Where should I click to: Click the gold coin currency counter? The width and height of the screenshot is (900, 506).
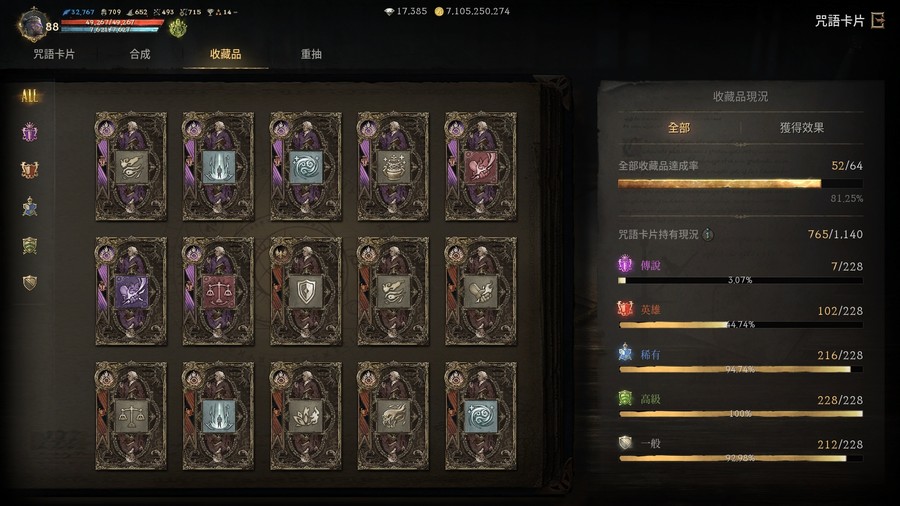coord(472,11)
